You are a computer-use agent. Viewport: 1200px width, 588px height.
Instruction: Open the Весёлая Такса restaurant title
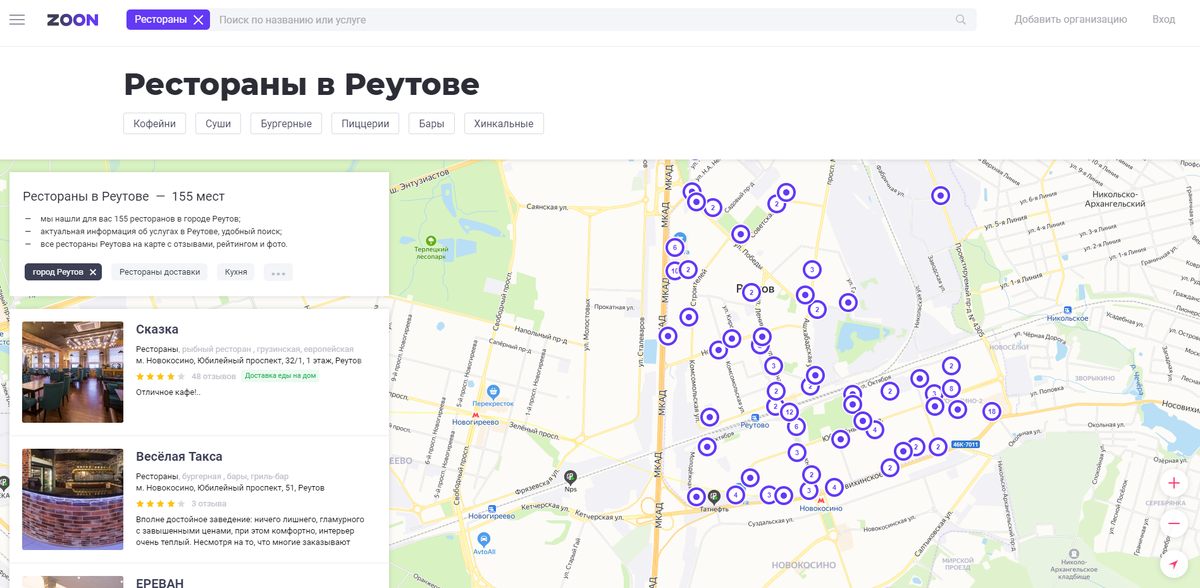coord(179,456)
